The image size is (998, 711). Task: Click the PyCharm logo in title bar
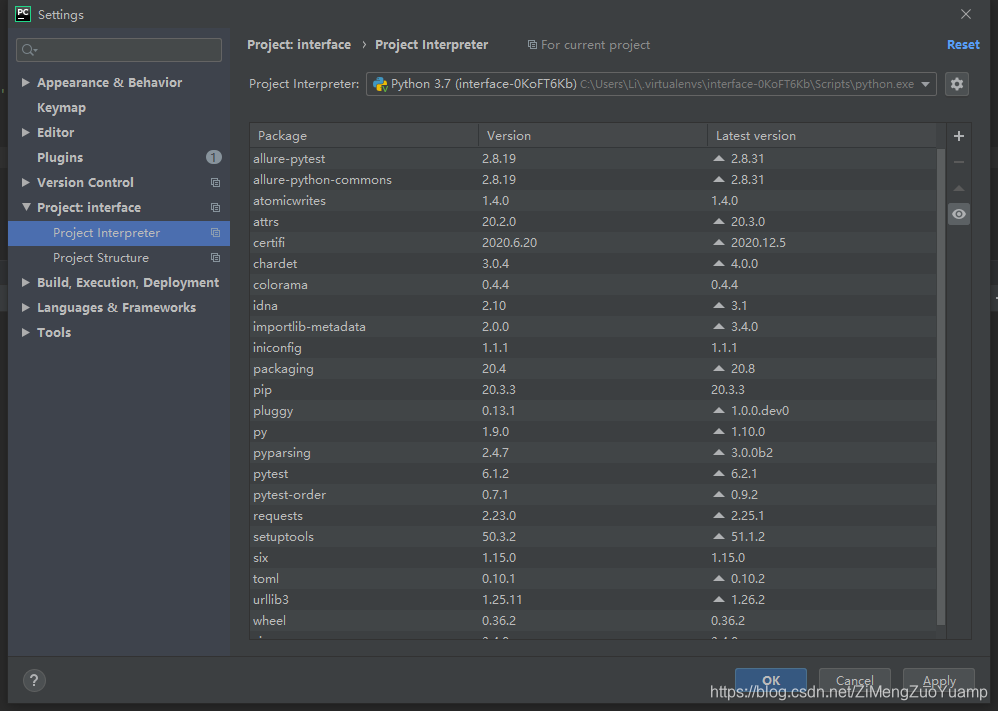click(23, 14)
